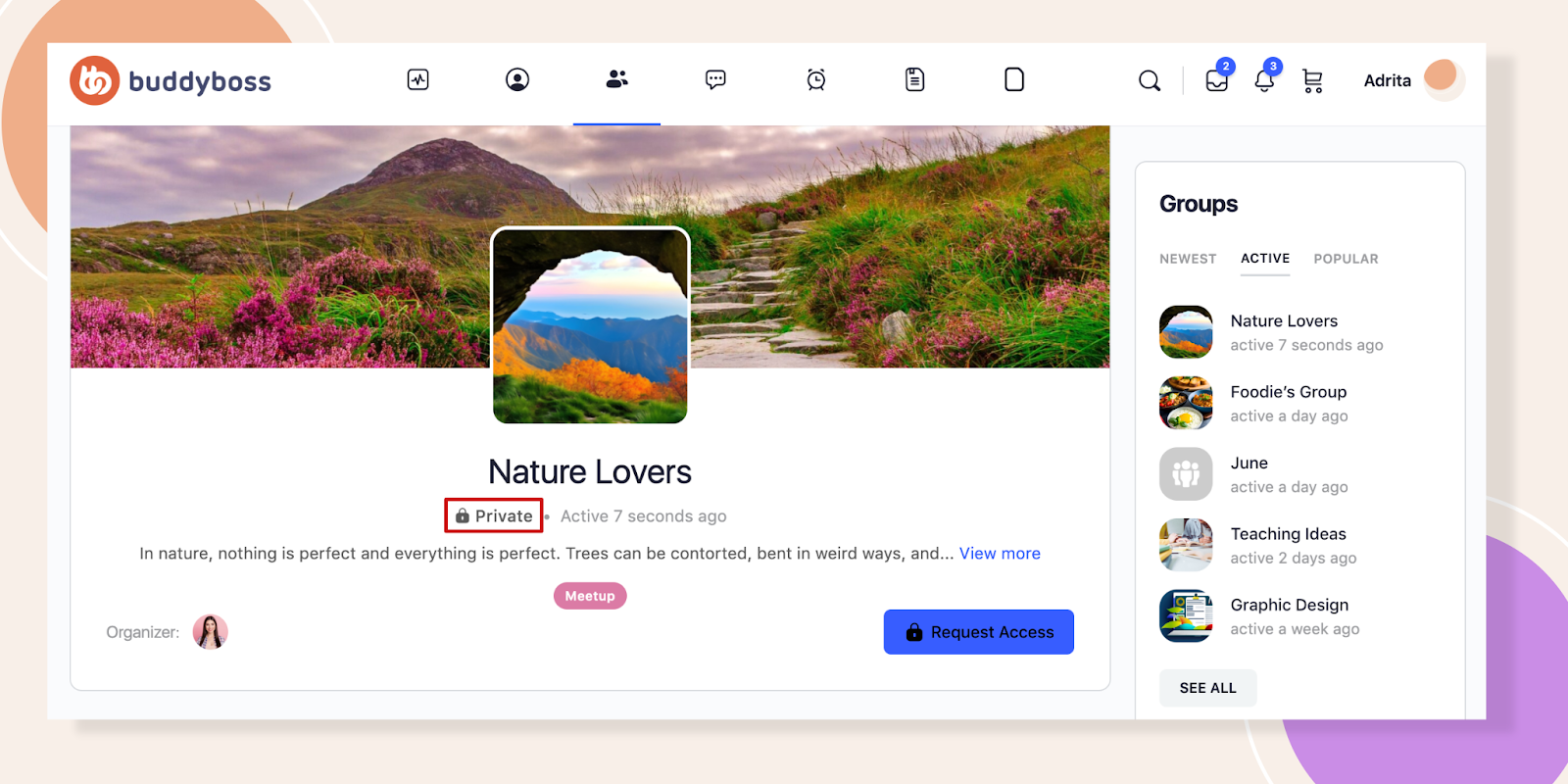Open the blank page icon in navbar
Viewport: 1568px width, 784px height.
[x=1014, y=79]
